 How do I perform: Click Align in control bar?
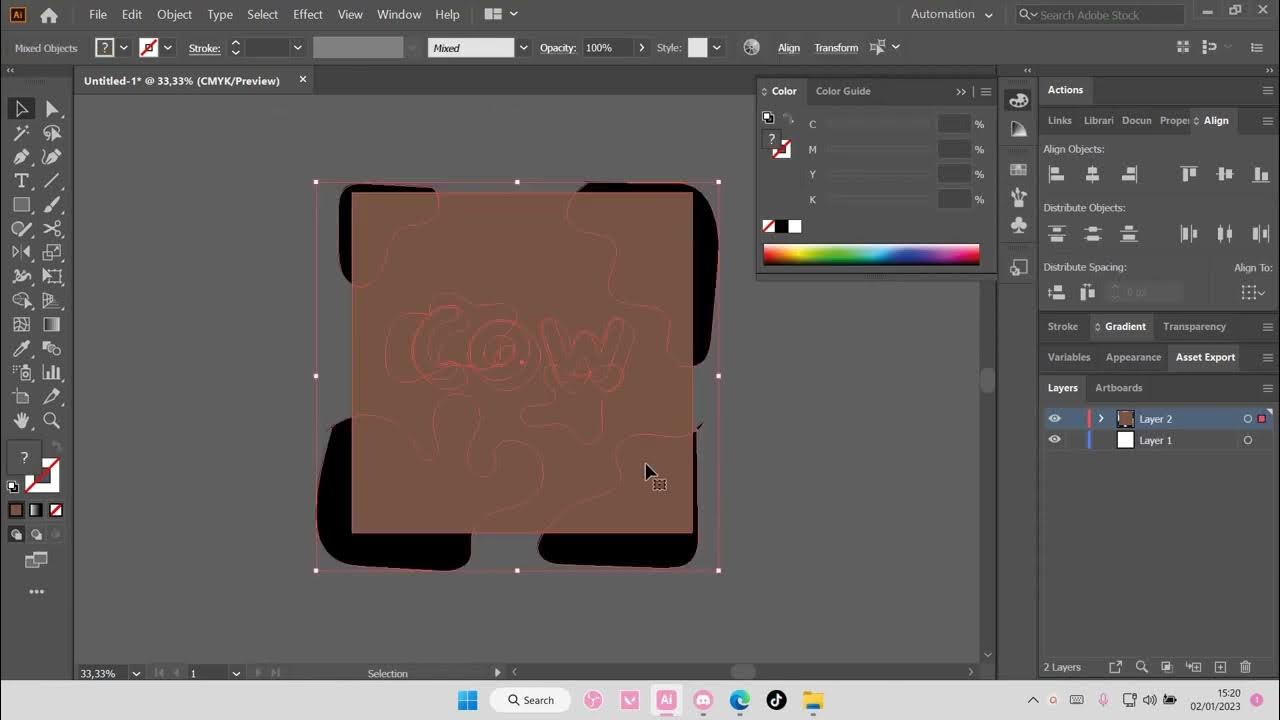pyautogui.click(x=789, y=48)
